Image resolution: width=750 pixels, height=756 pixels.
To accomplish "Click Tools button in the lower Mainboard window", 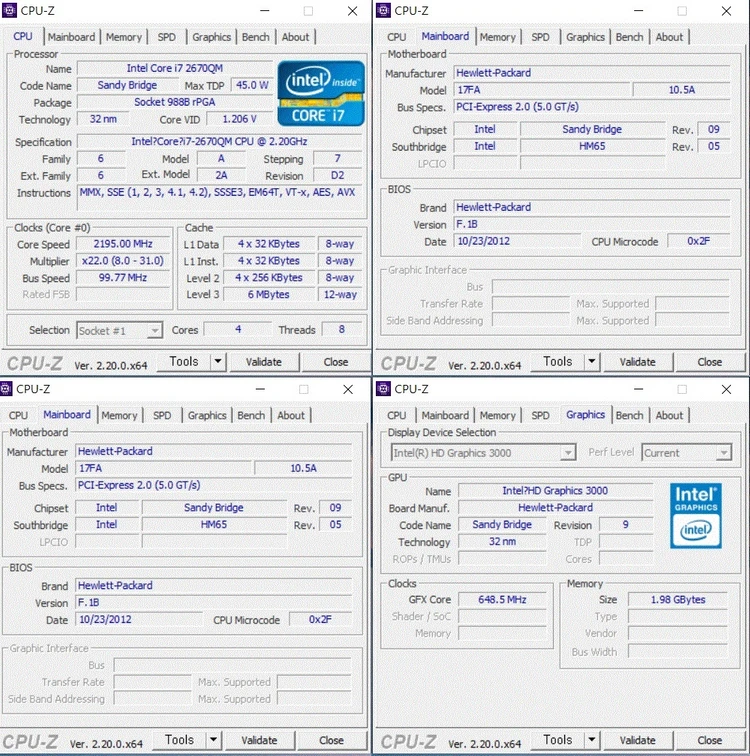I will click(179, 740).
